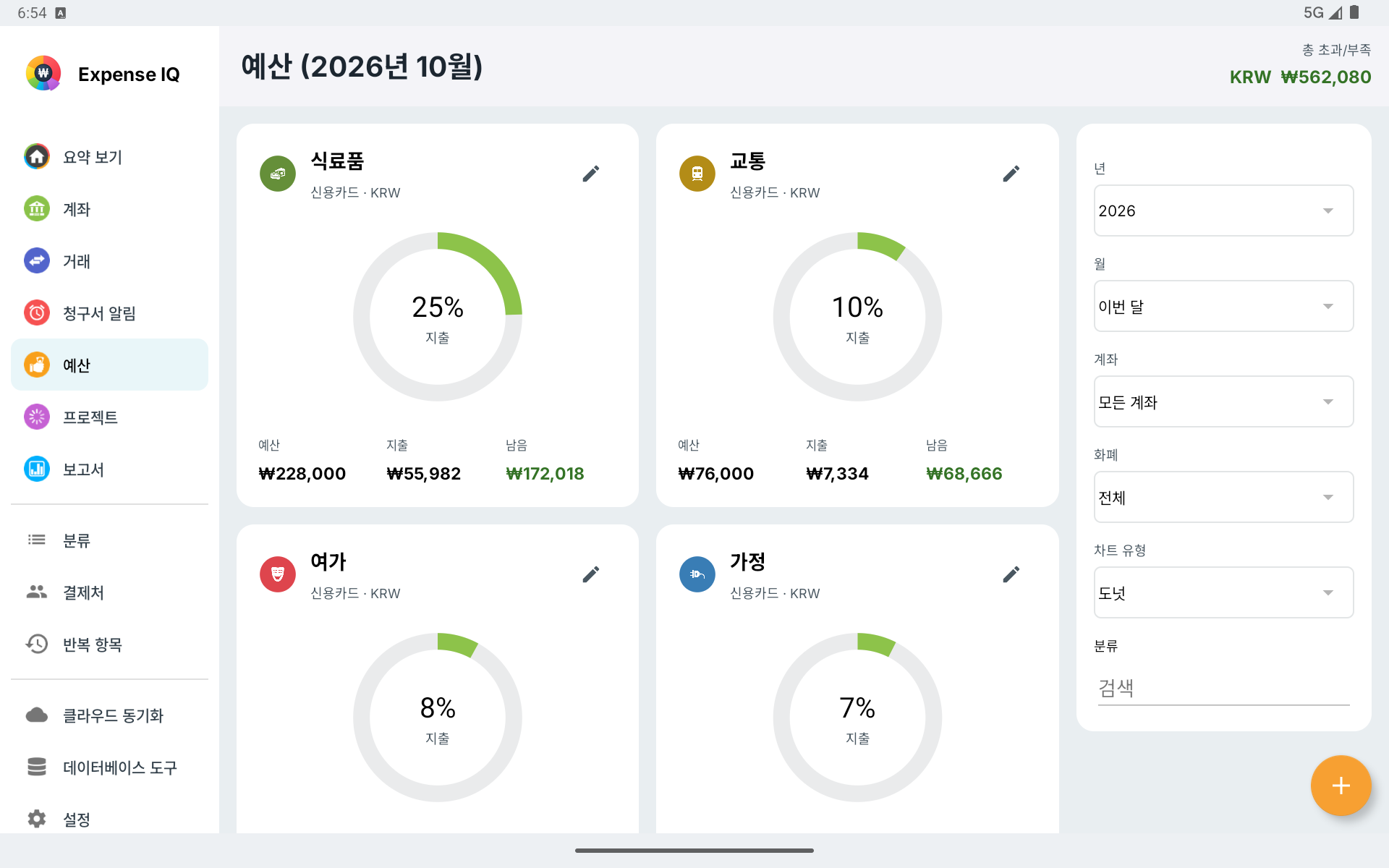The height and width of the screenshot is (868, 1389).
Task: Open 반복 항목 from the sidebar
Action: (x=109, y=644)
